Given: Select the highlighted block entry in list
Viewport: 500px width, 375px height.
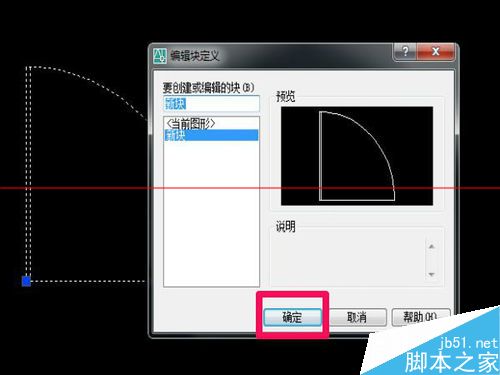Looking at the screenshot, I should (211, 135).
